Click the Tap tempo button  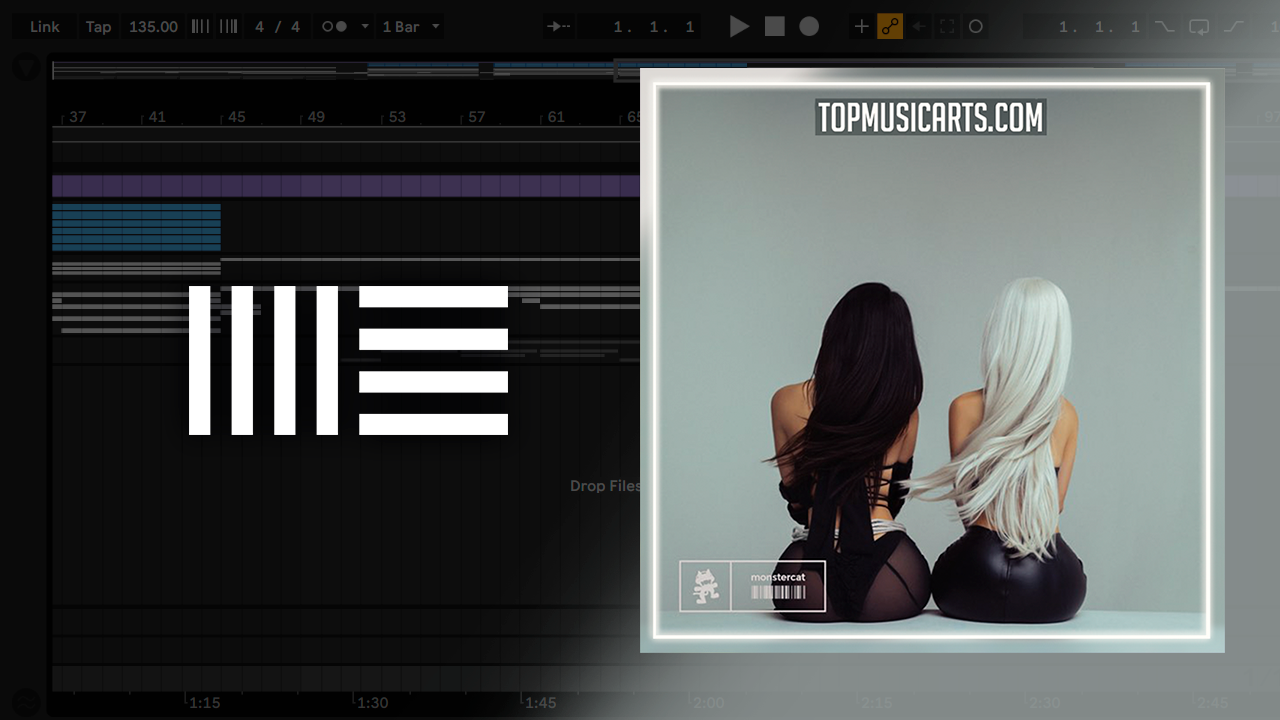(x=98, y=27)
